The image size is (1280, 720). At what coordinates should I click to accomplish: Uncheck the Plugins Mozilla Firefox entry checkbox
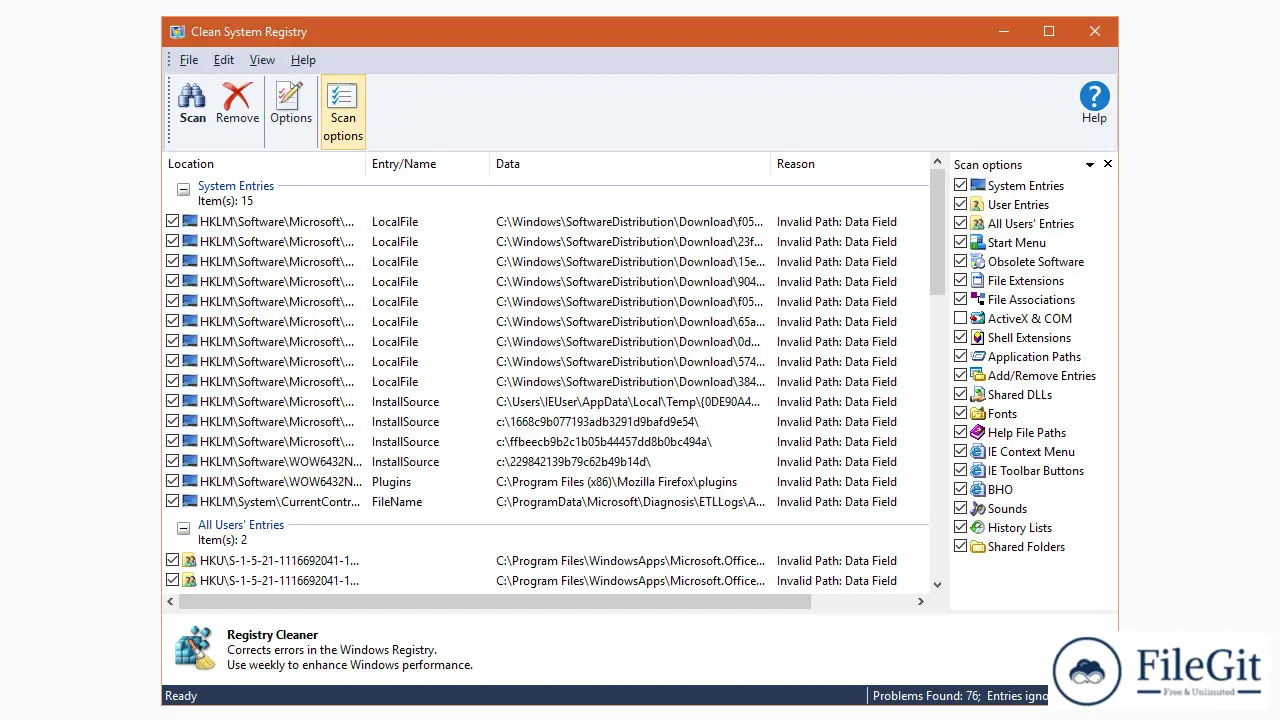click(173, 481)
